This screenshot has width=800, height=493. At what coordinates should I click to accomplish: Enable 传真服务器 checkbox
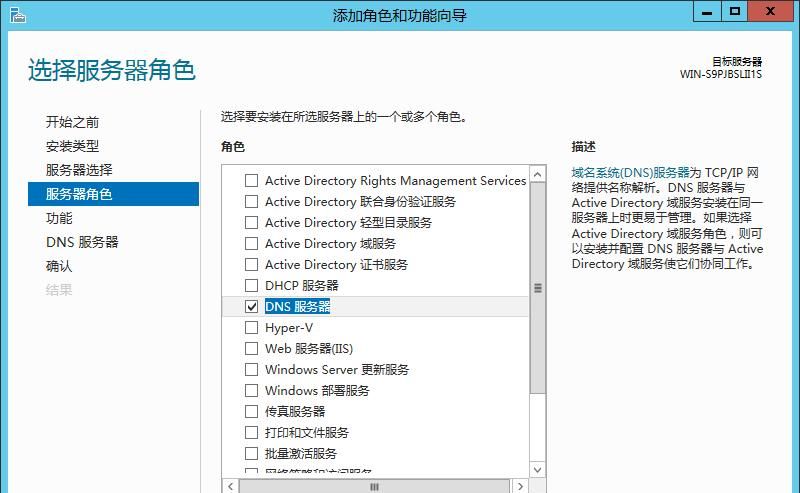click(252, 411)
